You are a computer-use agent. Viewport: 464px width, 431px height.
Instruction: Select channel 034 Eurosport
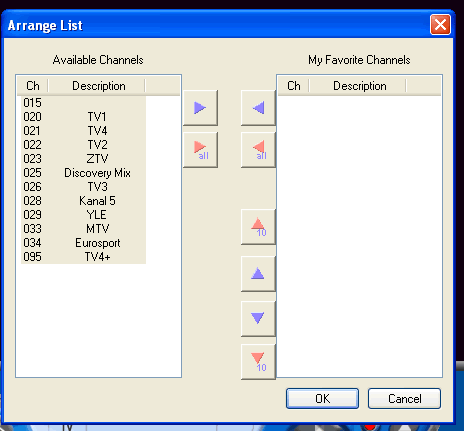click(x=83, y=243)
